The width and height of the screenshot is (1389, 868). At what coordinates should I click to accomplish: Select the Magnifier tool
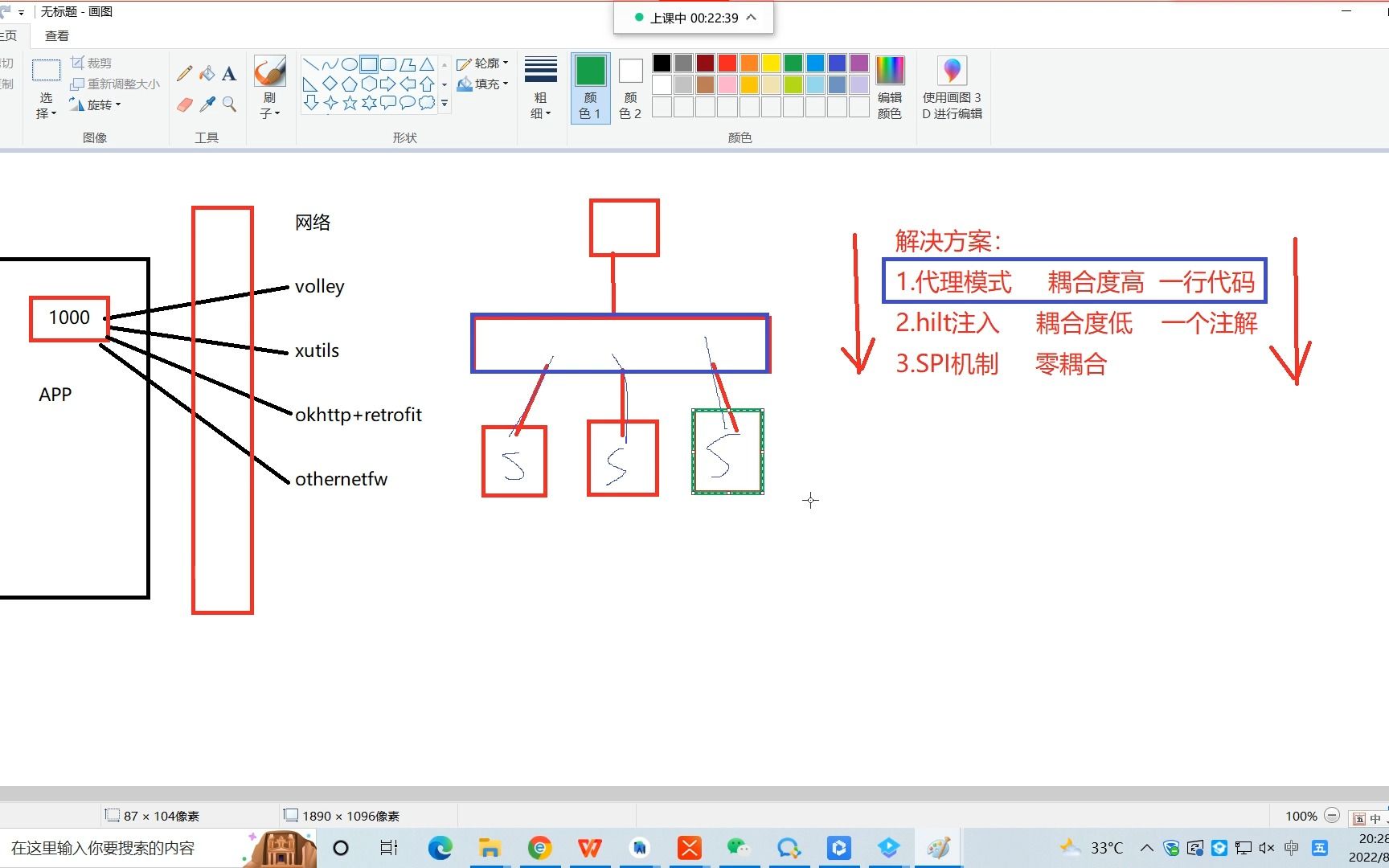click(x=229, y=104)
